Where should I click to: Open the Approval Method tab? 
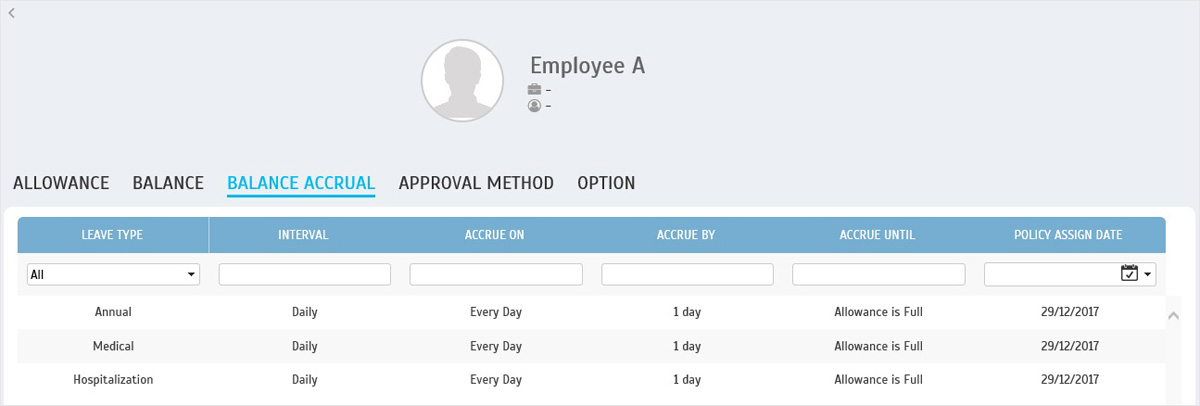coord(476,183)
